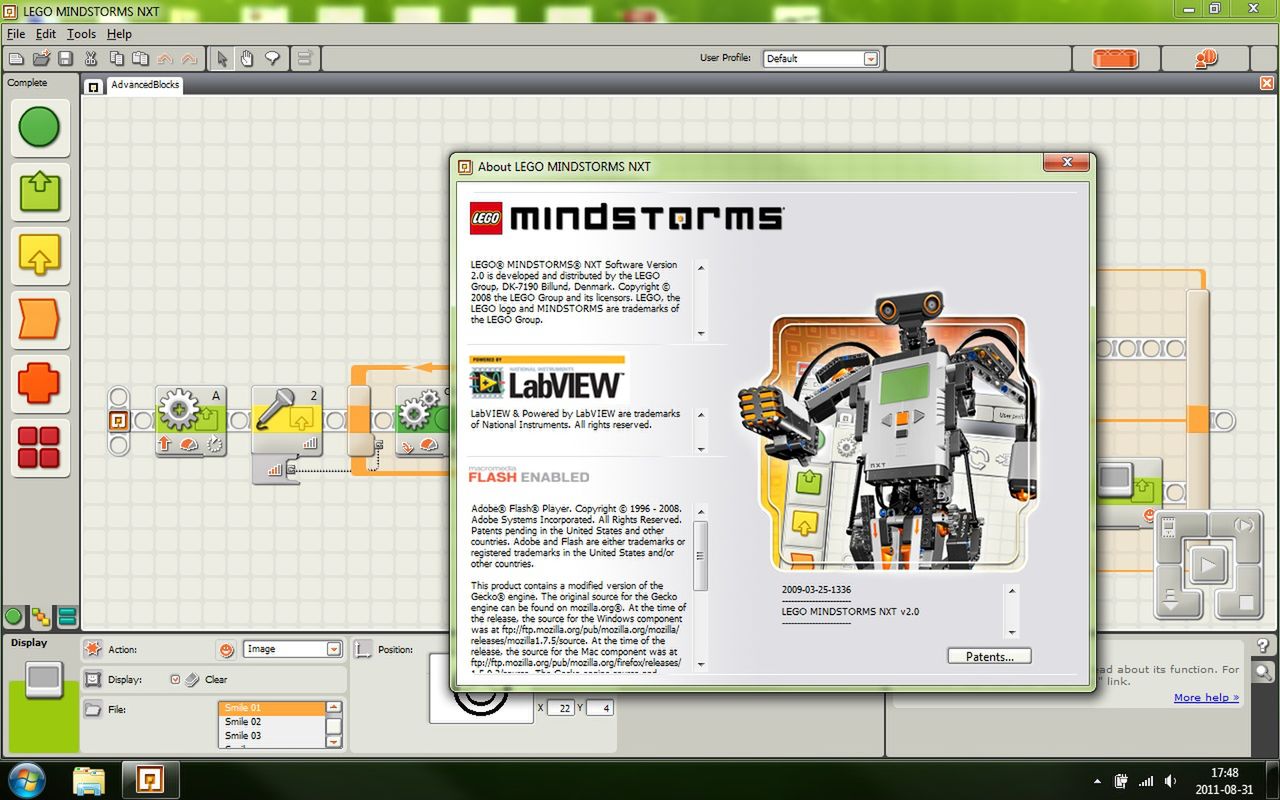Open the Windows Start menu

(25, 779)
